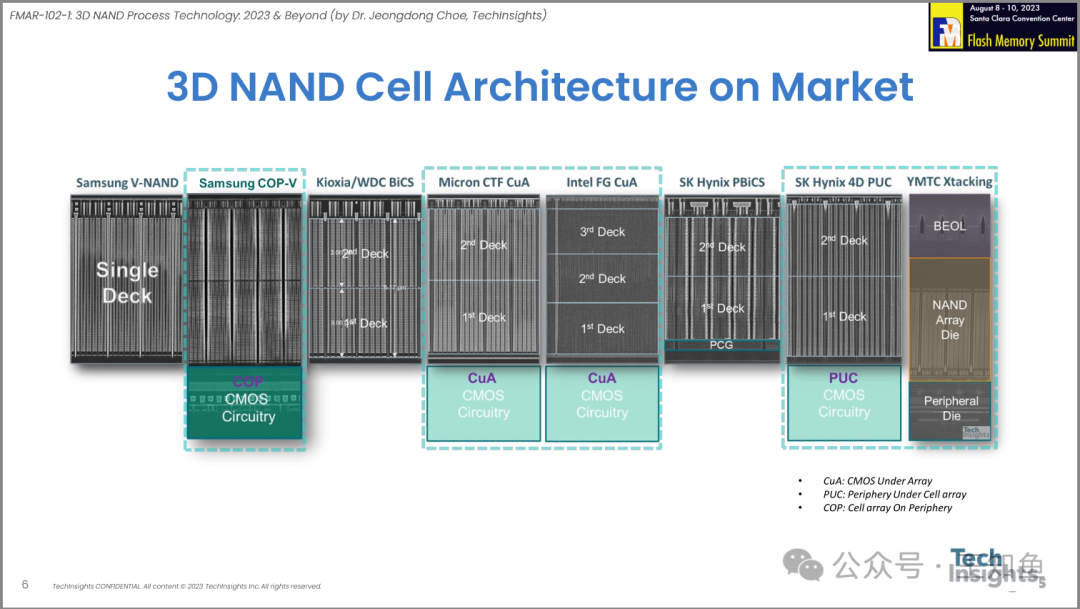The width and height of the screenshot is (1080, 609).
Task: Click slide page number 6
Action: click(25, 584)
